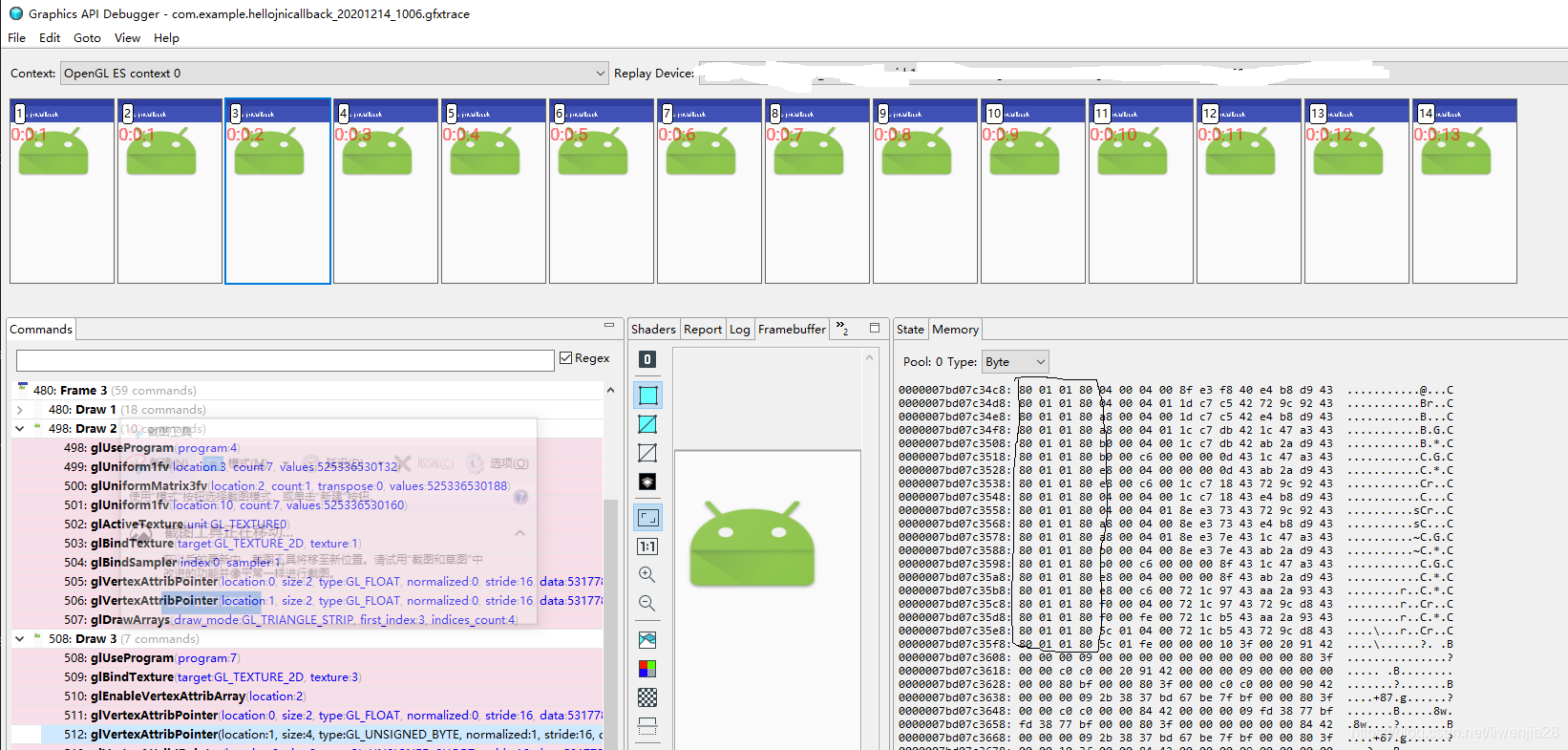The width and height of the screenshot is (1568, 750).
Task: Show overdraw view in framebuffer
Action: coord(647,482)
